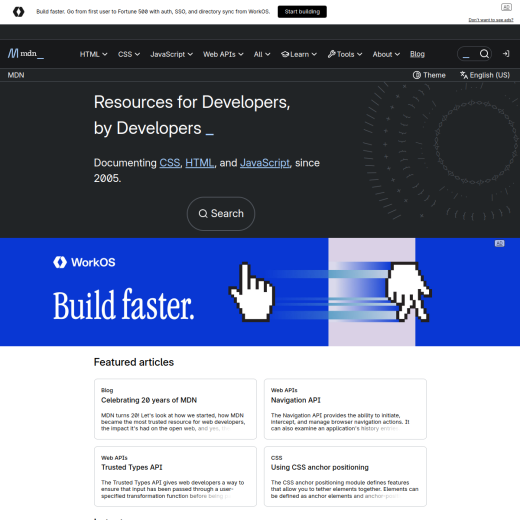
Task: Click the AD badge in top right corner
Action: 506,7
